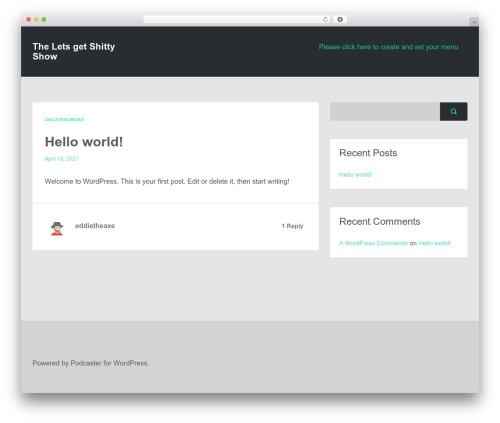Click the Powered by Podcaster footer text
This screenshot has height=423, width=500.
point(91,363)
